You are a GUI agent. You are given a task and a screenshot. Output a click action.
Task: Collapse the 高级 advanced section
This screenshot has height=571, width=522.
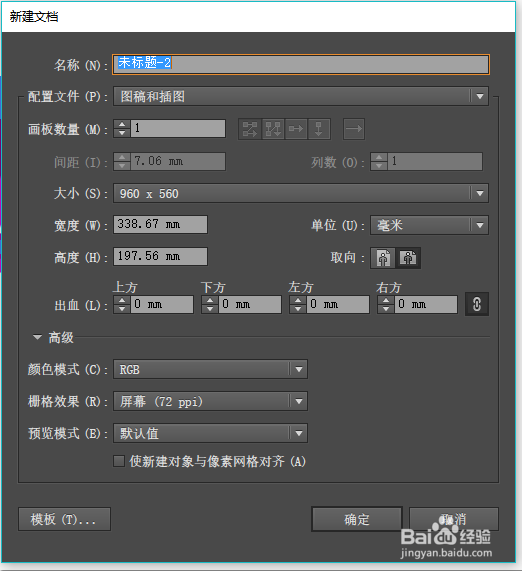tap(37, 337)
